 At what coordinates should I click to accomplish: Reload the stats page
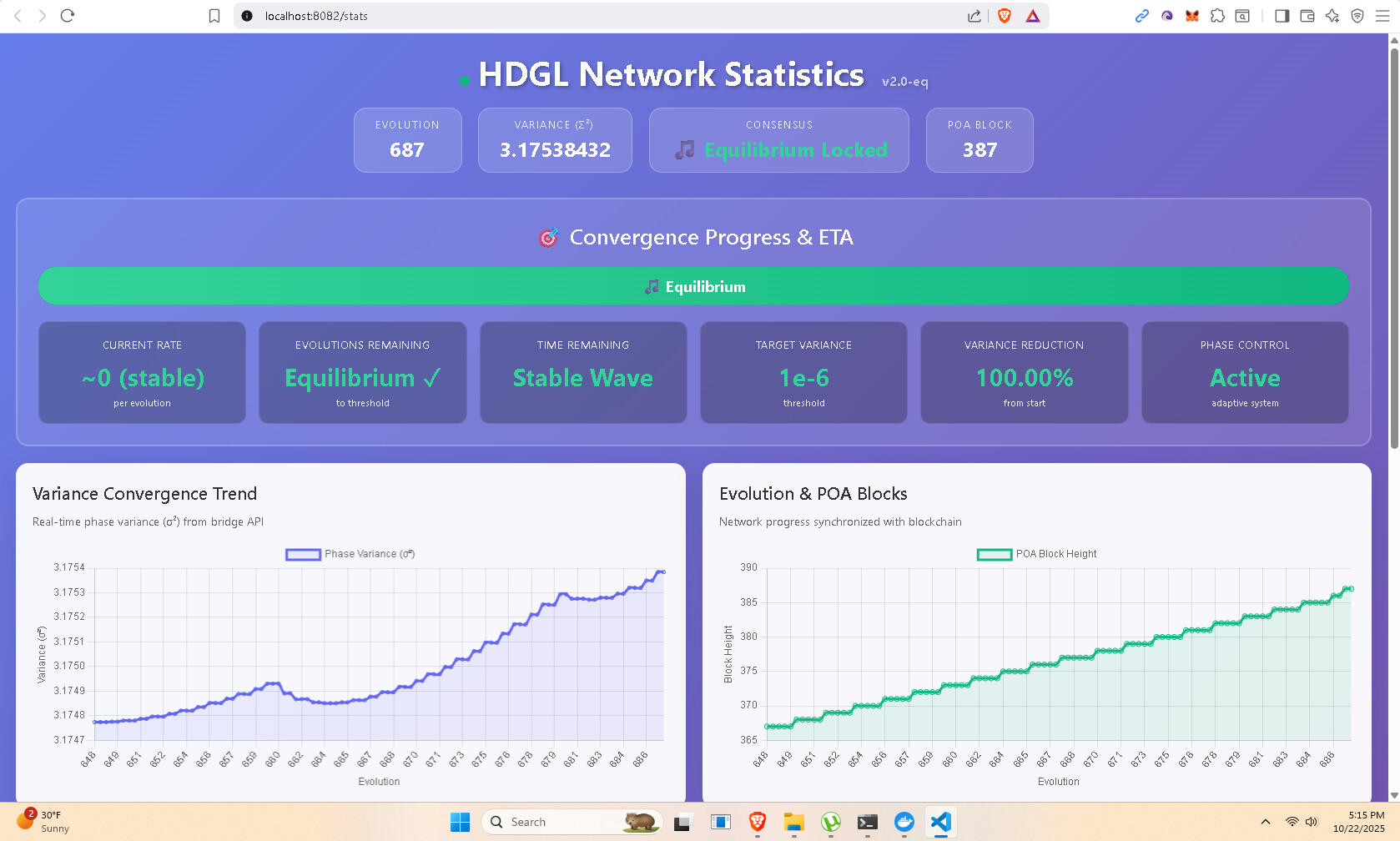tap(68, 16)
